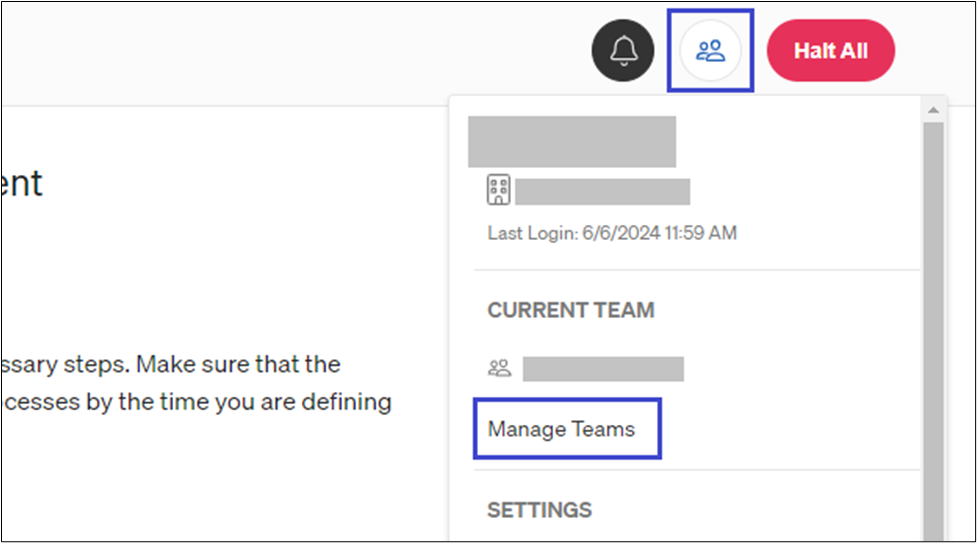Click the text line ending "you are defining"
Image resolution: width=977 pixels, height=543 pixels.
point(195,402)
